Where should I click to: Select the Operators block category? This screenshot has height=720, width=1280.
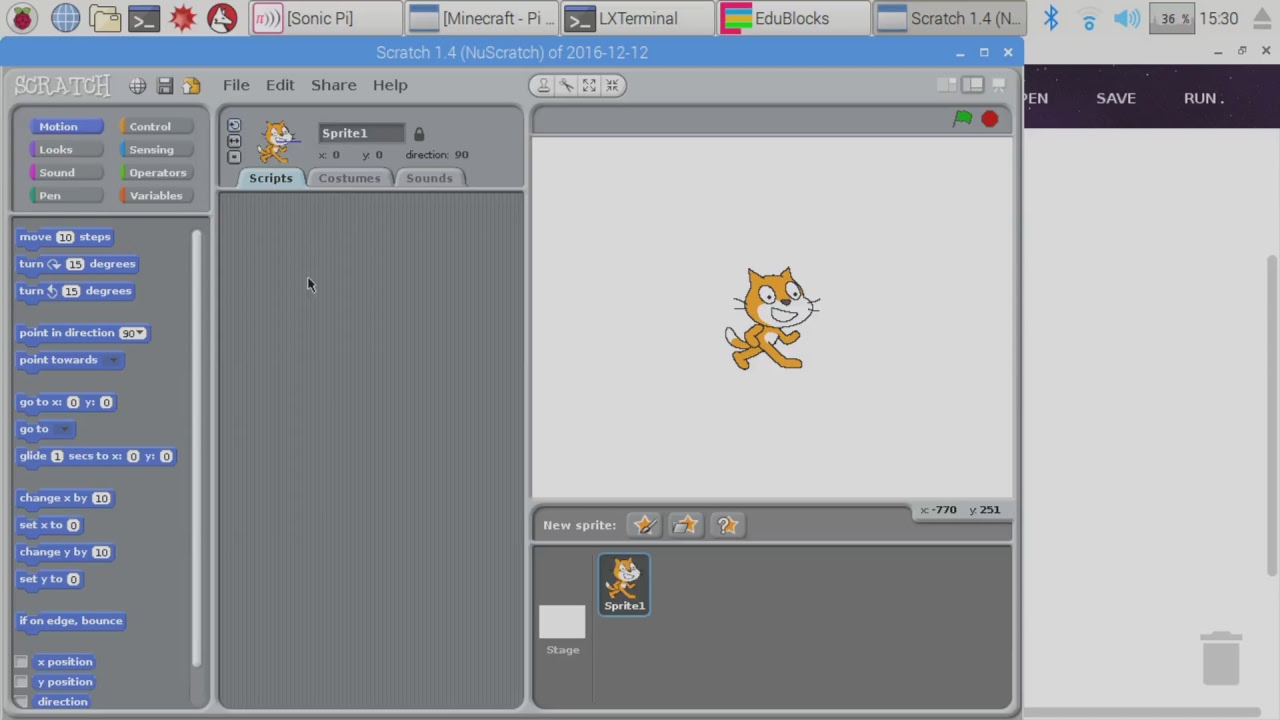pos(157,173)
